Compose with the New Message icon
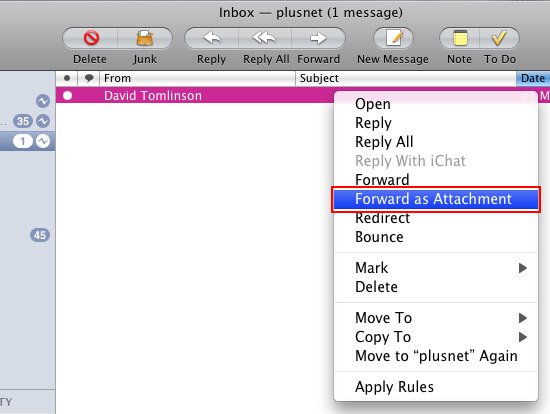Viewport: 550px width, 414px height. [394, 38]
